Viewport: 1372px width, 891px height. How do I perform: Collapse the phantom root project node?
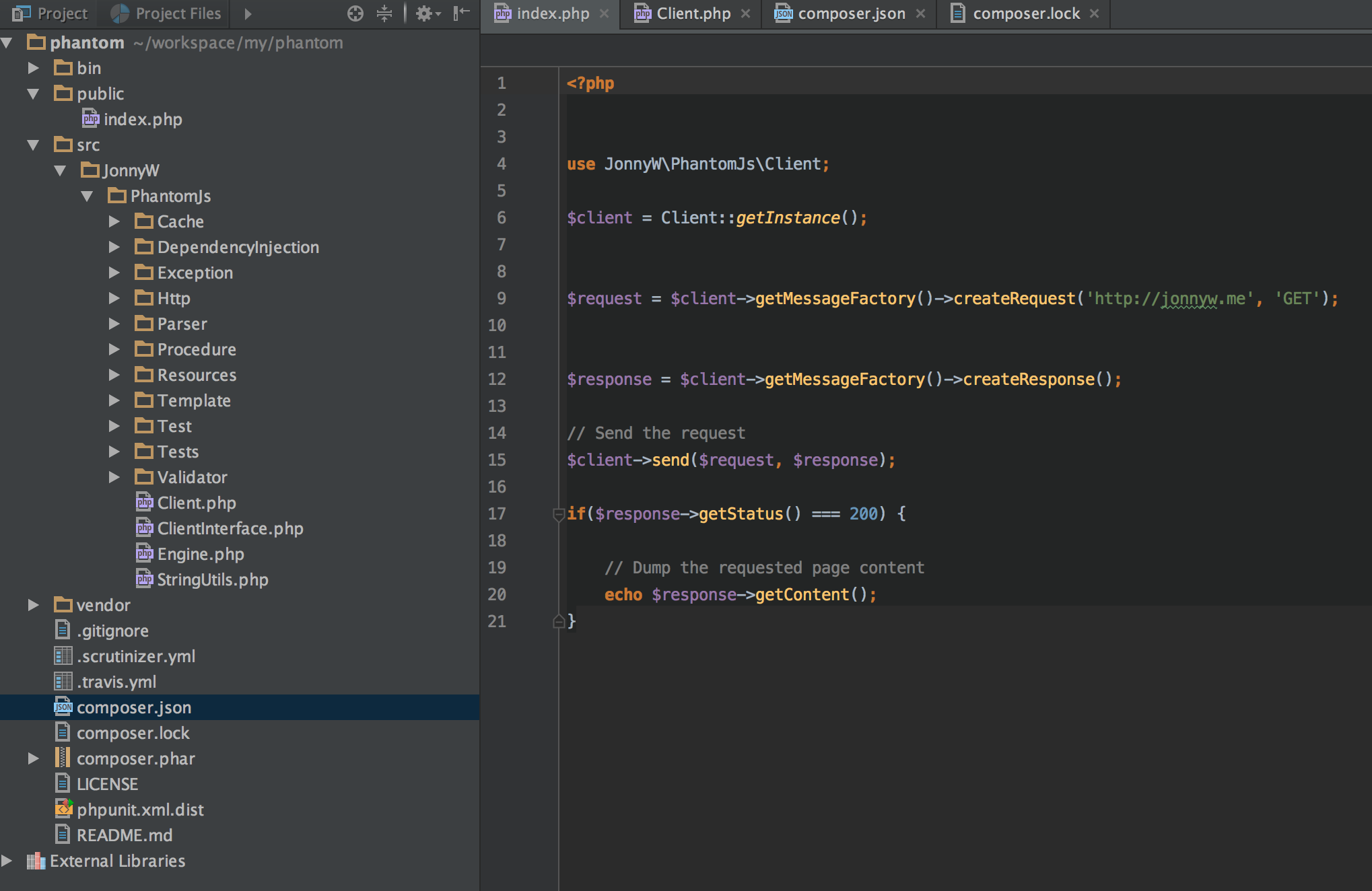(7, 42)
